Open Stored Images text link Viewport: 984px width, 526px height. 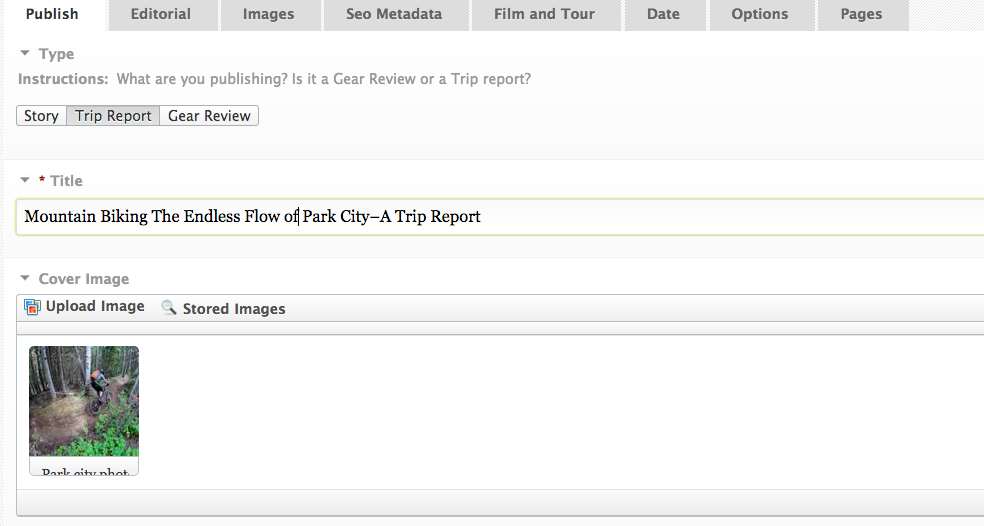coord(234,309)
